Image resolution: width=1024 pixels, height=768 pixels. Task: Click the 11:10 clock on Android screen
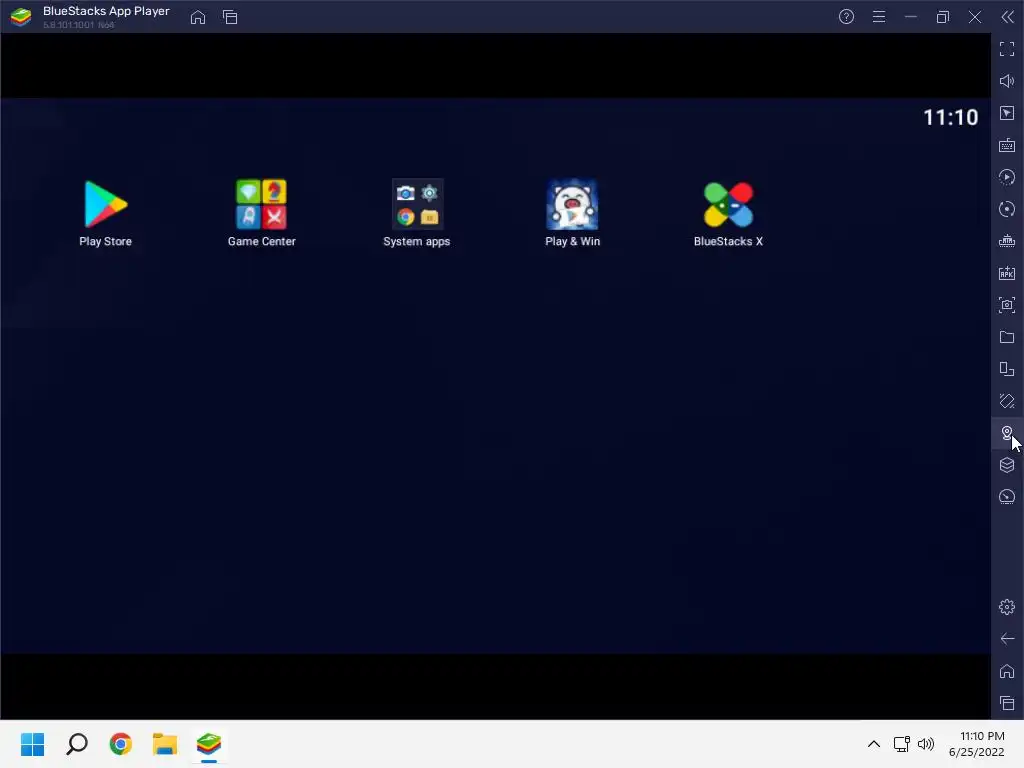pos(950,118)
